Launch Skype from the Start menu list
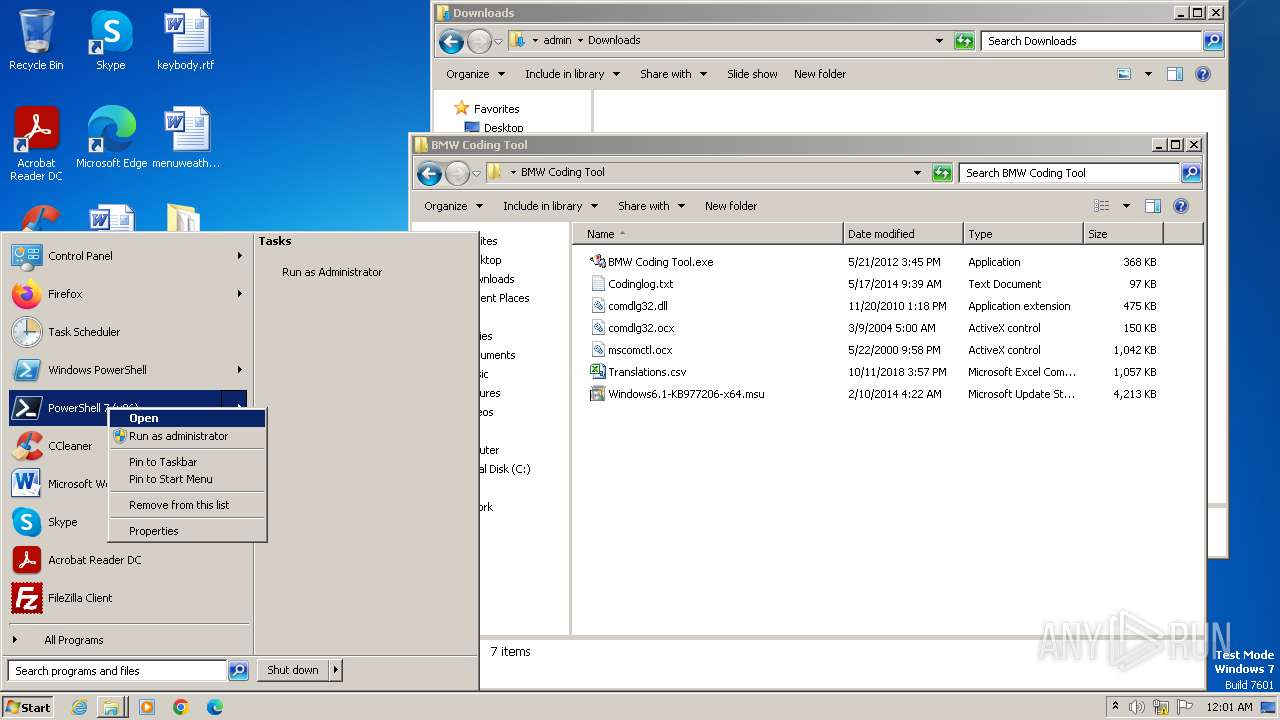The width and height of the screenshot is (1280, 720). coord(58,522)
